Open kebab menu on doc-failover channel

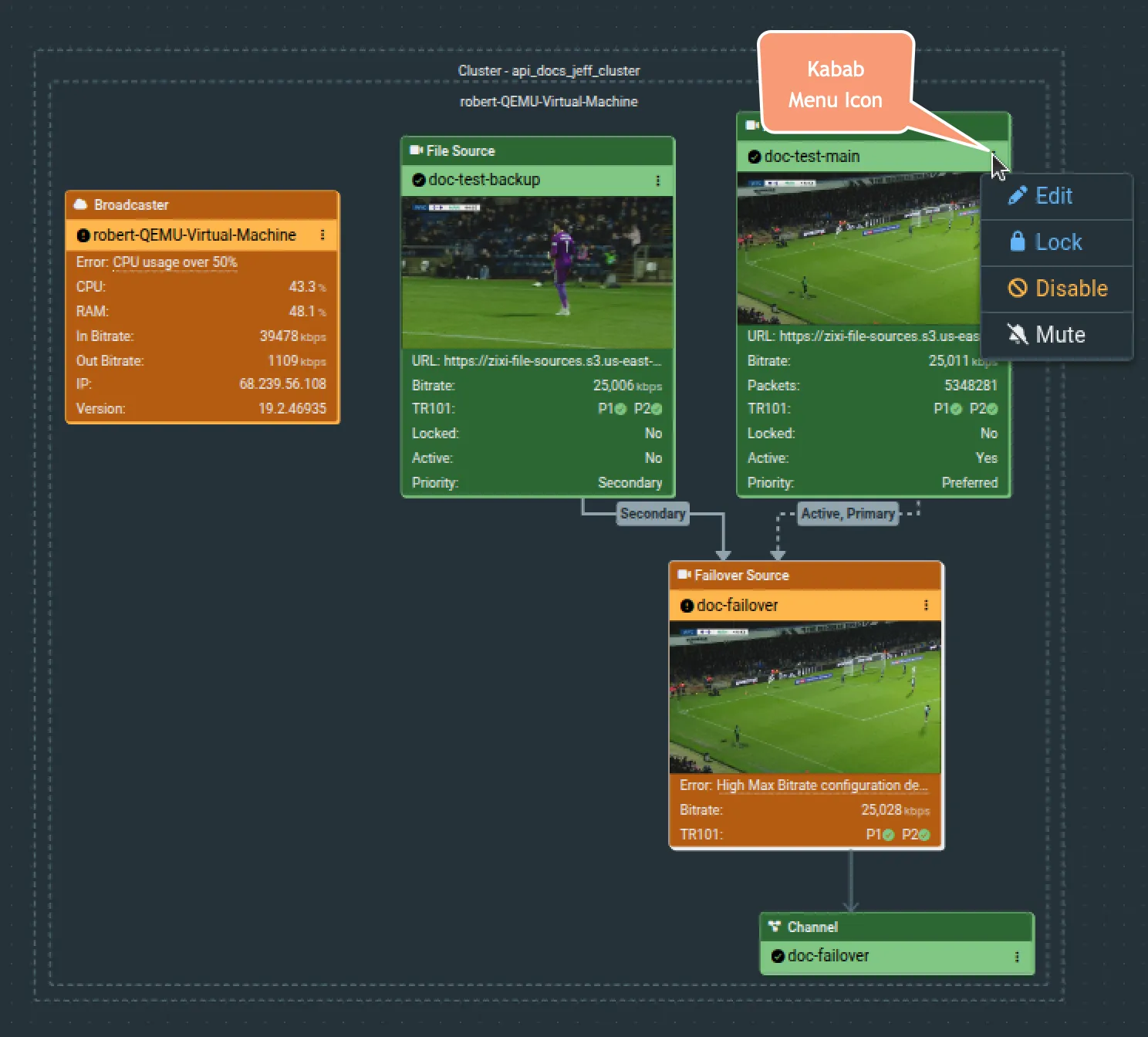click(1017, 957)
